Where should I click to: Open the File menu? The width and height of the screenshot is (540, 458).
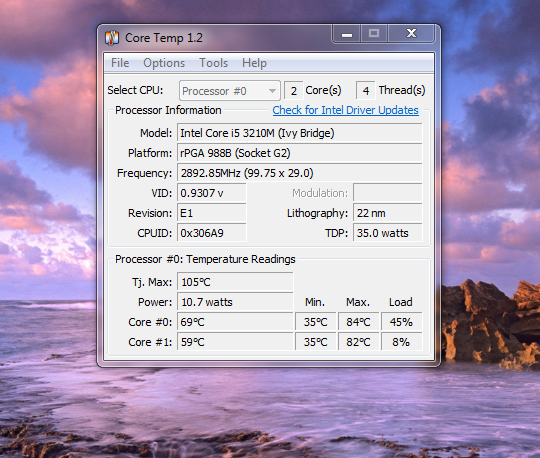(120, 63)
